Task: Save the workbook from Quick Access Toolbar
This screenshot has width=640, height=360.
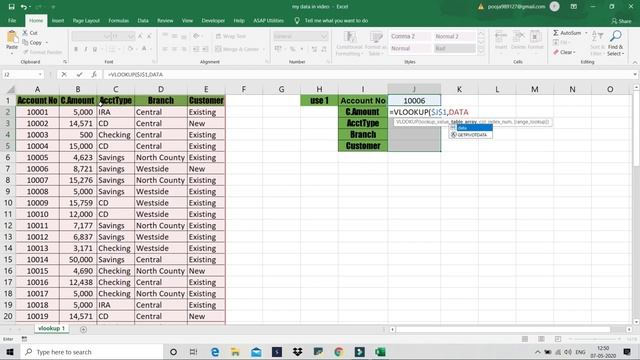Action: (x=11, y=7)
